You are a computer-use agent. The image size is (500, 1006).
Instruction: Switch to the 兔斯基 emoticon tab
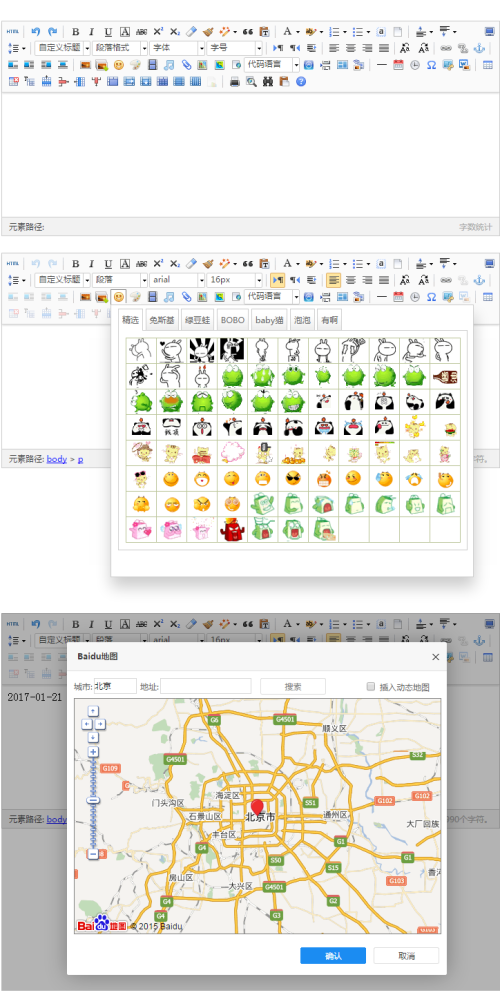click(161, 320)
